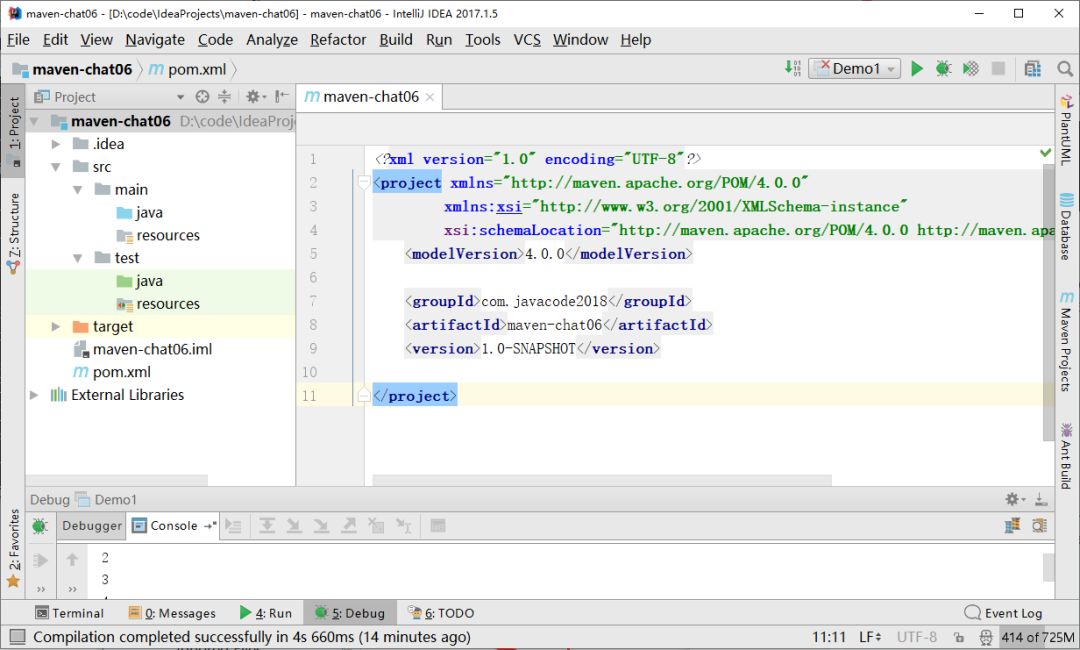Viewport: 1080px width, 650px height.
Task: Open the Project panel gear settings
Action: [x=254, y=97]
